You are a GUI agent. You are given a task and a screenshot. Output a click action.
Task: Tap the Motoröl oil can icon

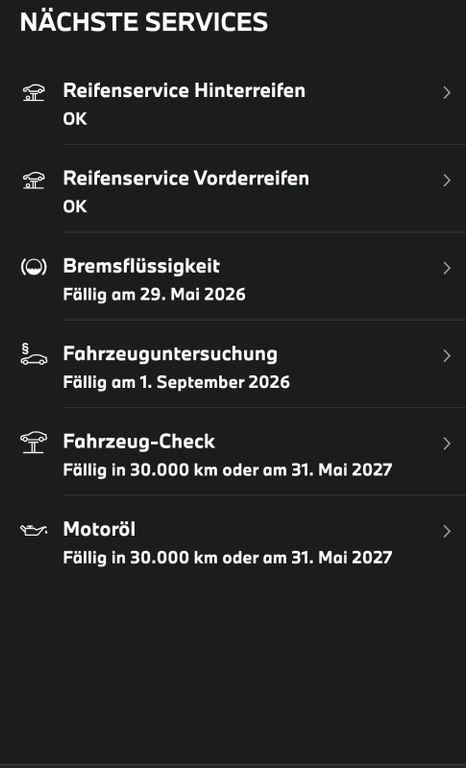click(x=34, y=530)
